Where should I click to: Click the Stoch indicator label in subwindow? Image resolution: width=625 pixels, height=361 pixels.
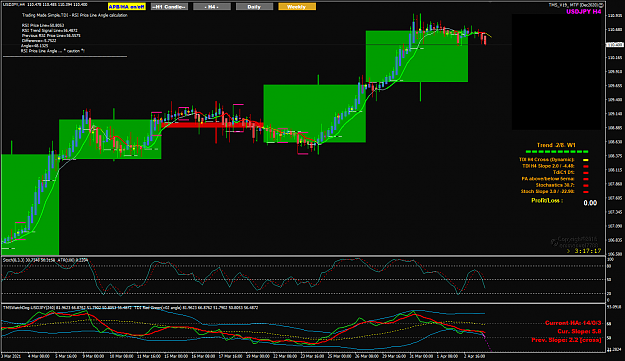coord(45,260)
